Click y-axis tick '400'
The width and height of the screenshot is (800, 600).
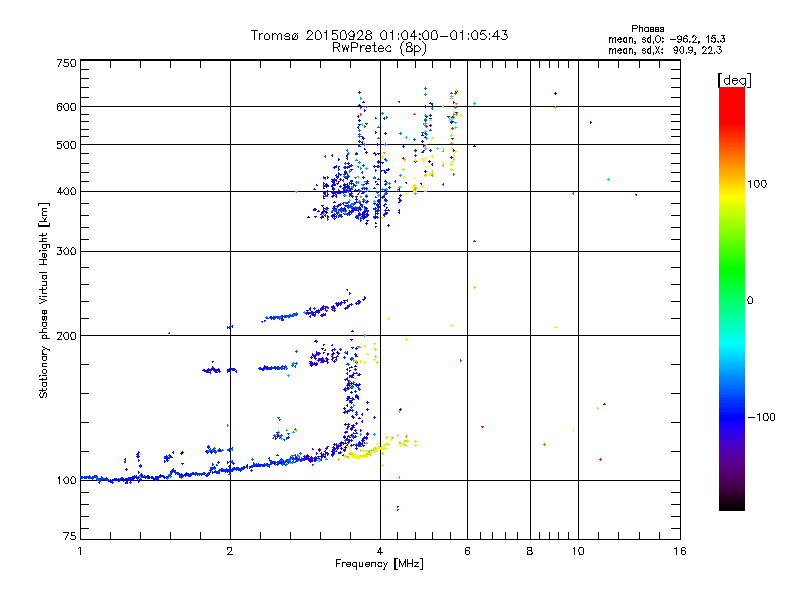point(66,192)
